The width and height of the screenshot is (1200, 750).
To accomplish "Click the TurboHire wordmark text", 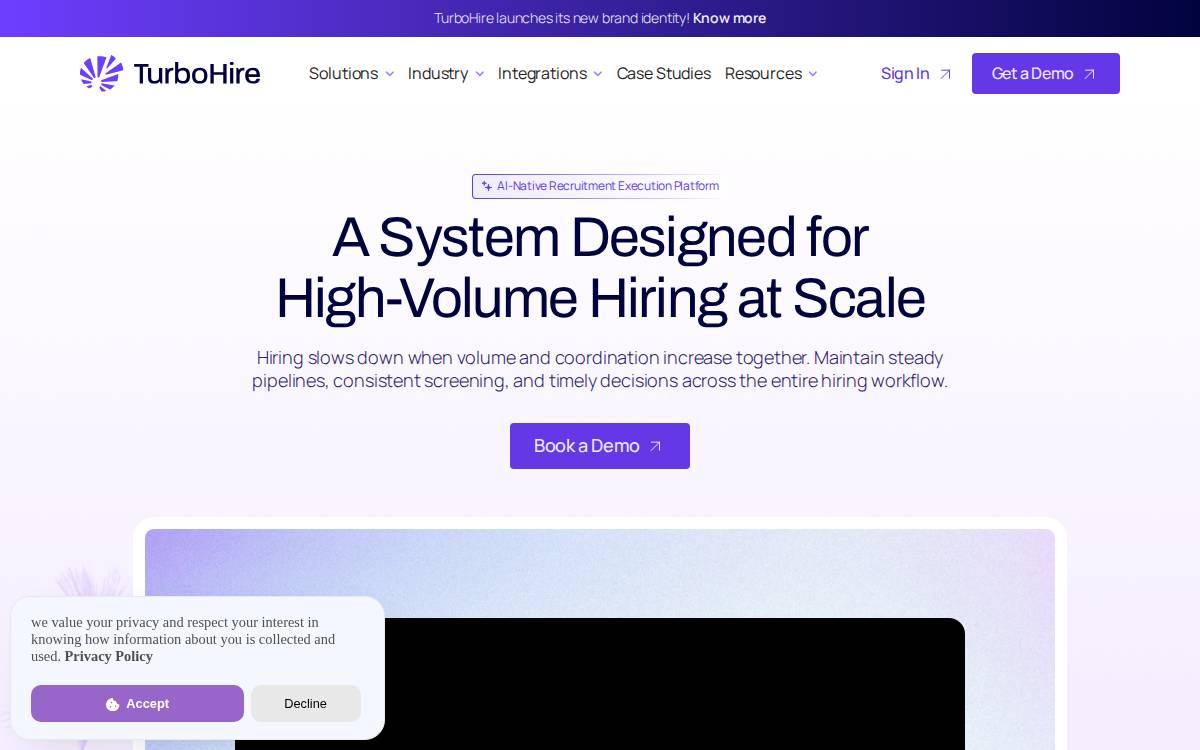I will (x=196, y=74).
